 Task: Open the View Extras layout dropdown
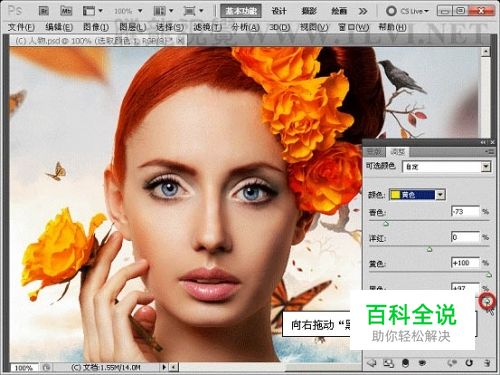pyautogui.click(x=92, y=11)
